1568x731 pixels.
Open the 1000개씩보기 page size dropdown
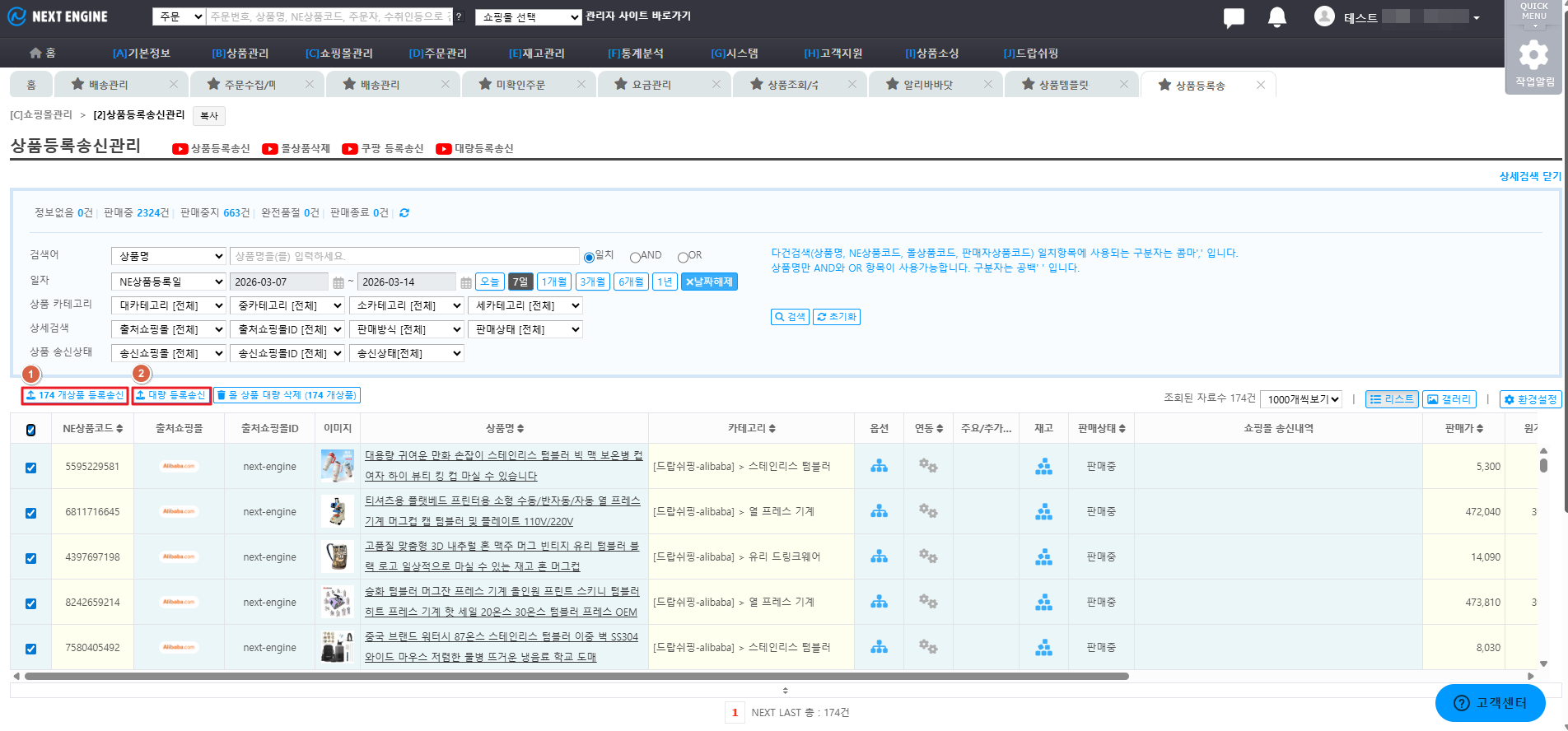(x=1301, y=399)
